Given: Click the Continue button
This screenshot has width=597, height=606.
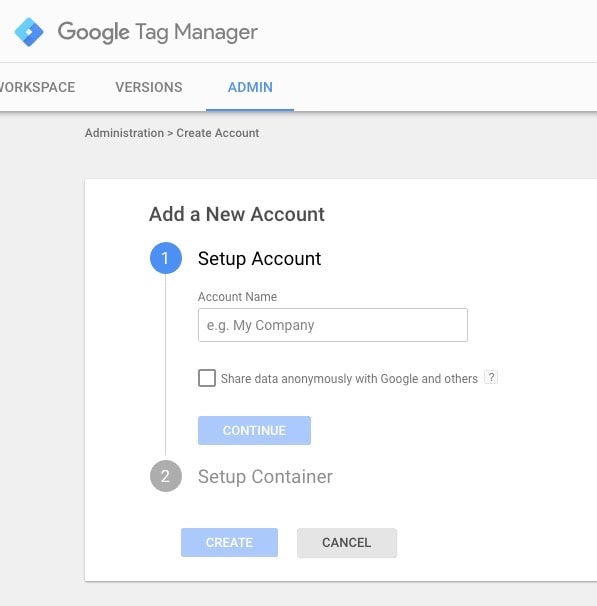Looking at the screenshot, I should click(x=254, y=431).
